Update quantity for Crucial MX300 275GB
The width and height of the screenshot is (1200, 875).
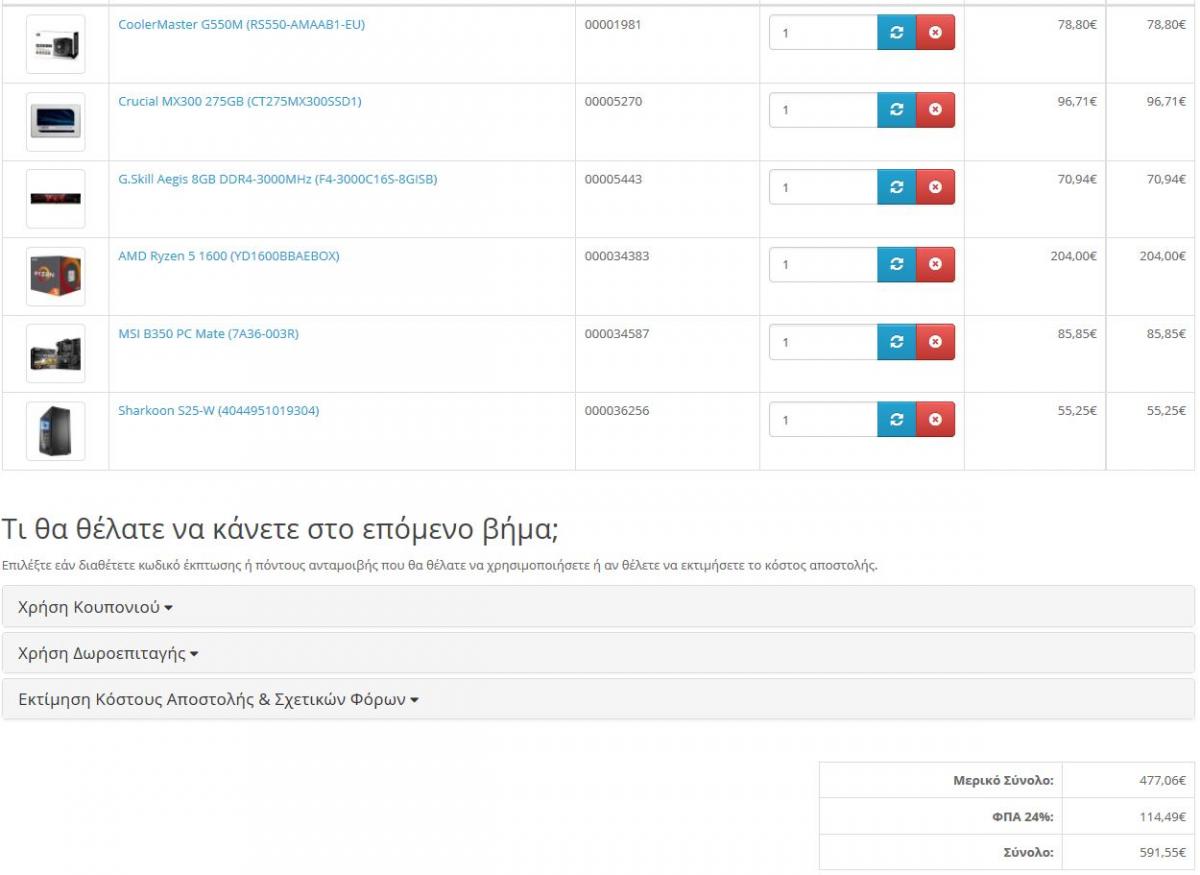pyautogui.click(x=897, y=110)
